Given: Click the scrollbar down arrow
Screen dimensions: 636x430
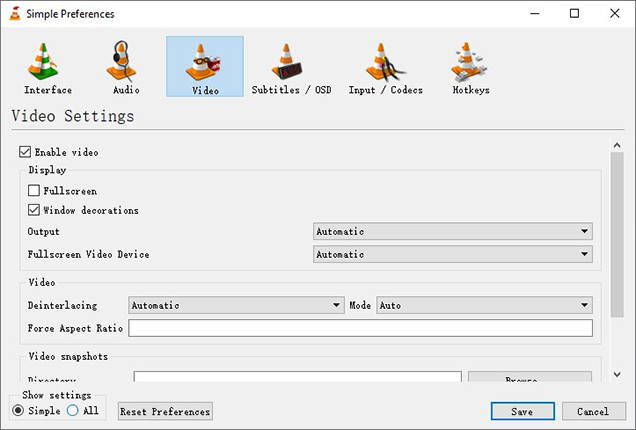Looking at the screenshot, I should 617,374.
